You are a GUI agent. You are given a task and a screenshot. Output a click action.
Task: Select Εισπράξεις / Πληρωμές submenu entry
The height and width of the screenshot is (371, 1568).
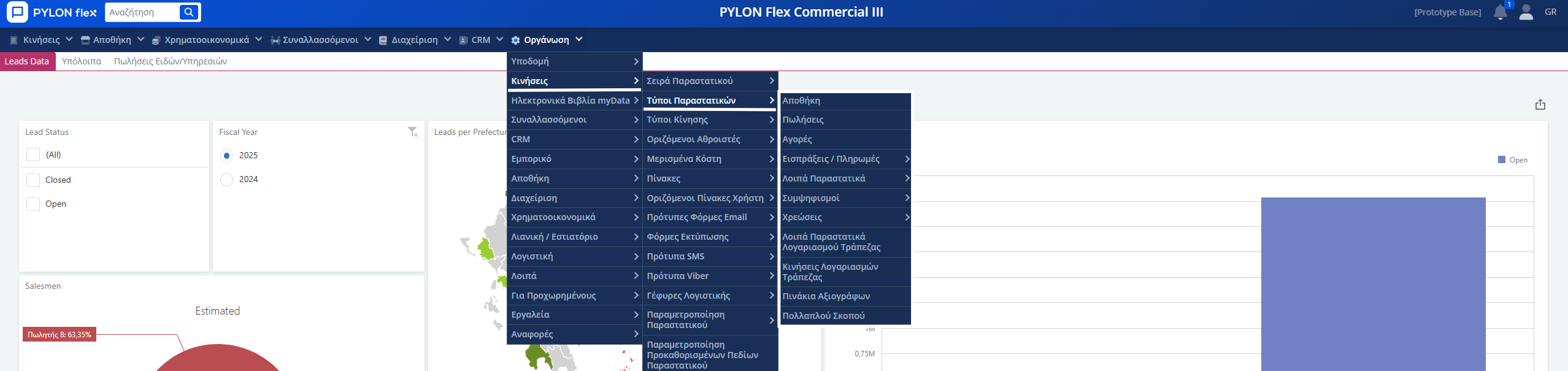click(845, 159)
